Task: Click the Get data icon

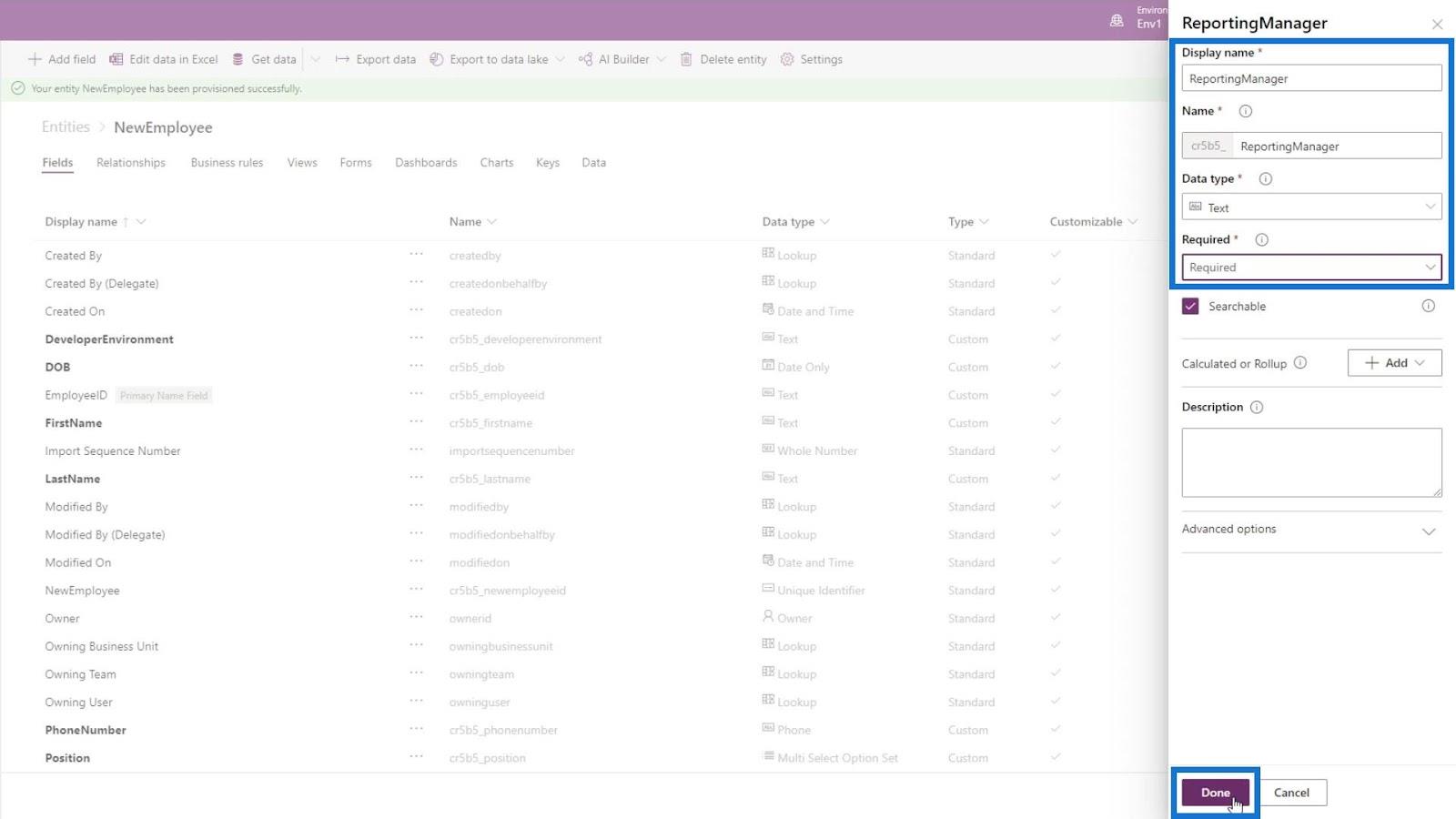Action: pyautogui.click(x=238, y=59)
